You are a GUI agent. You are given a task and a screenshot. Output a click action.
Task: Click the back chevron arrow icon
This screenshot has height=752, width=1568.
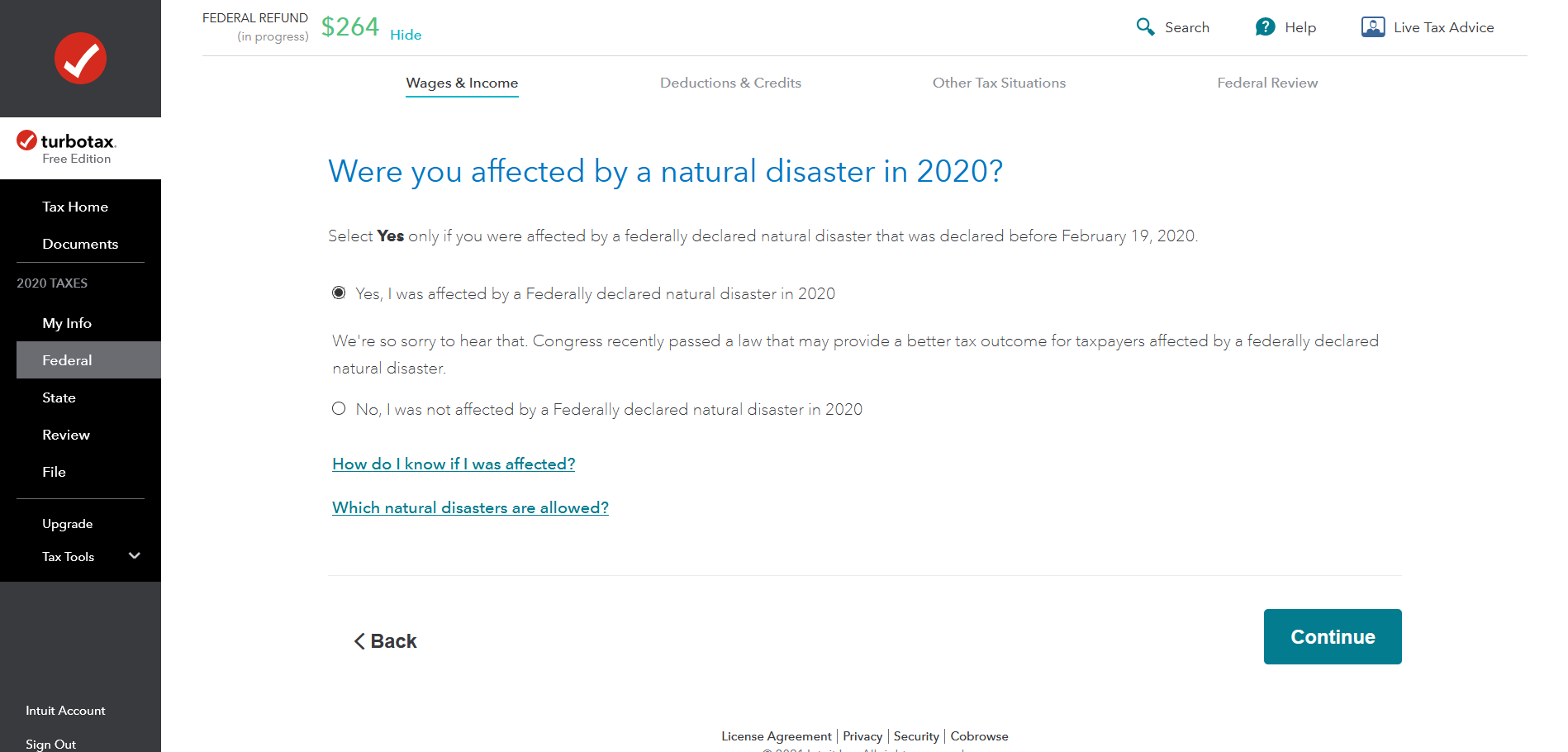click(x=359, y=641)
